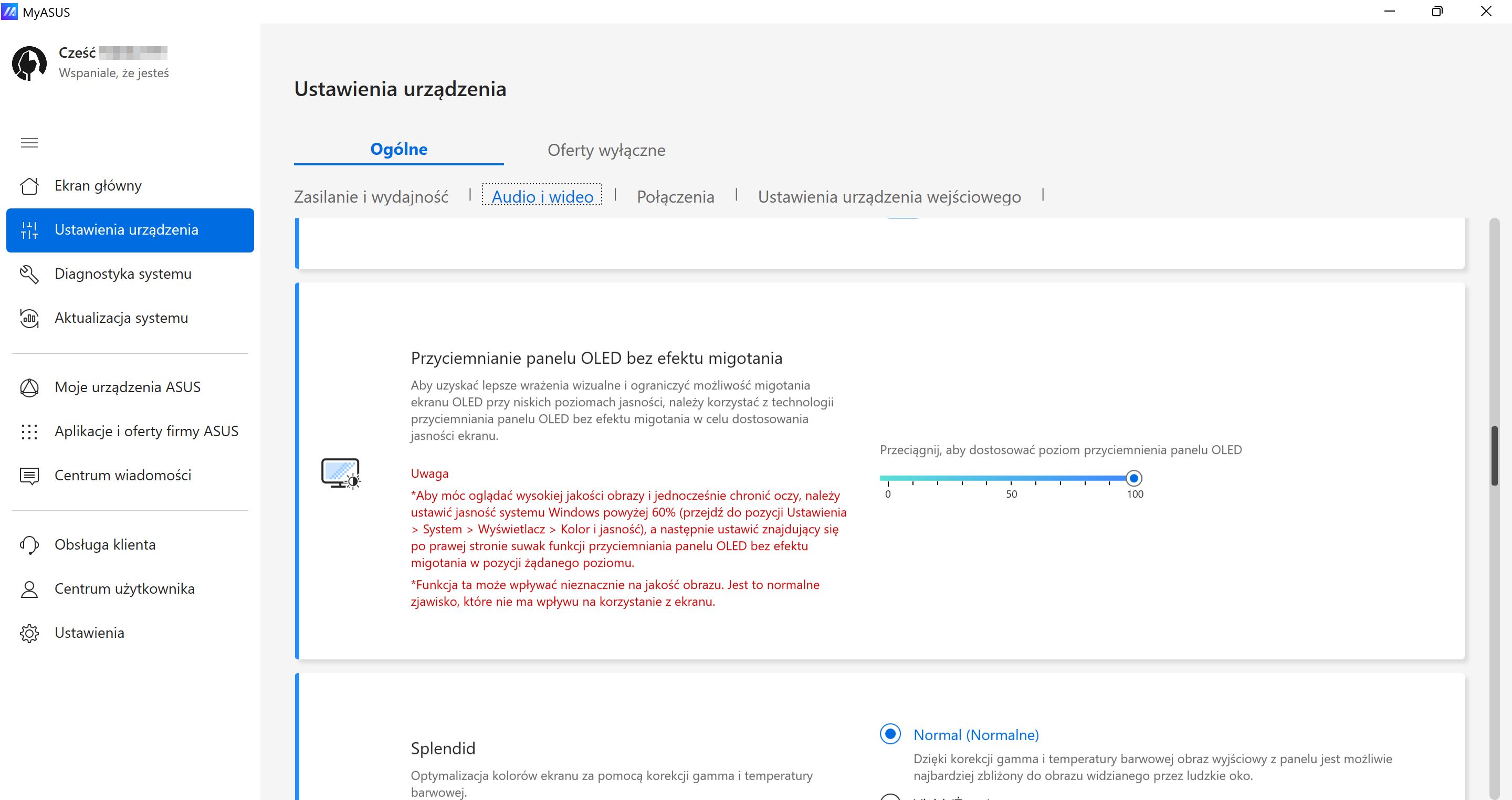Switch to the Ogólne tab
This screenshot has height=800, width=1512.
[x=399, y=149]
